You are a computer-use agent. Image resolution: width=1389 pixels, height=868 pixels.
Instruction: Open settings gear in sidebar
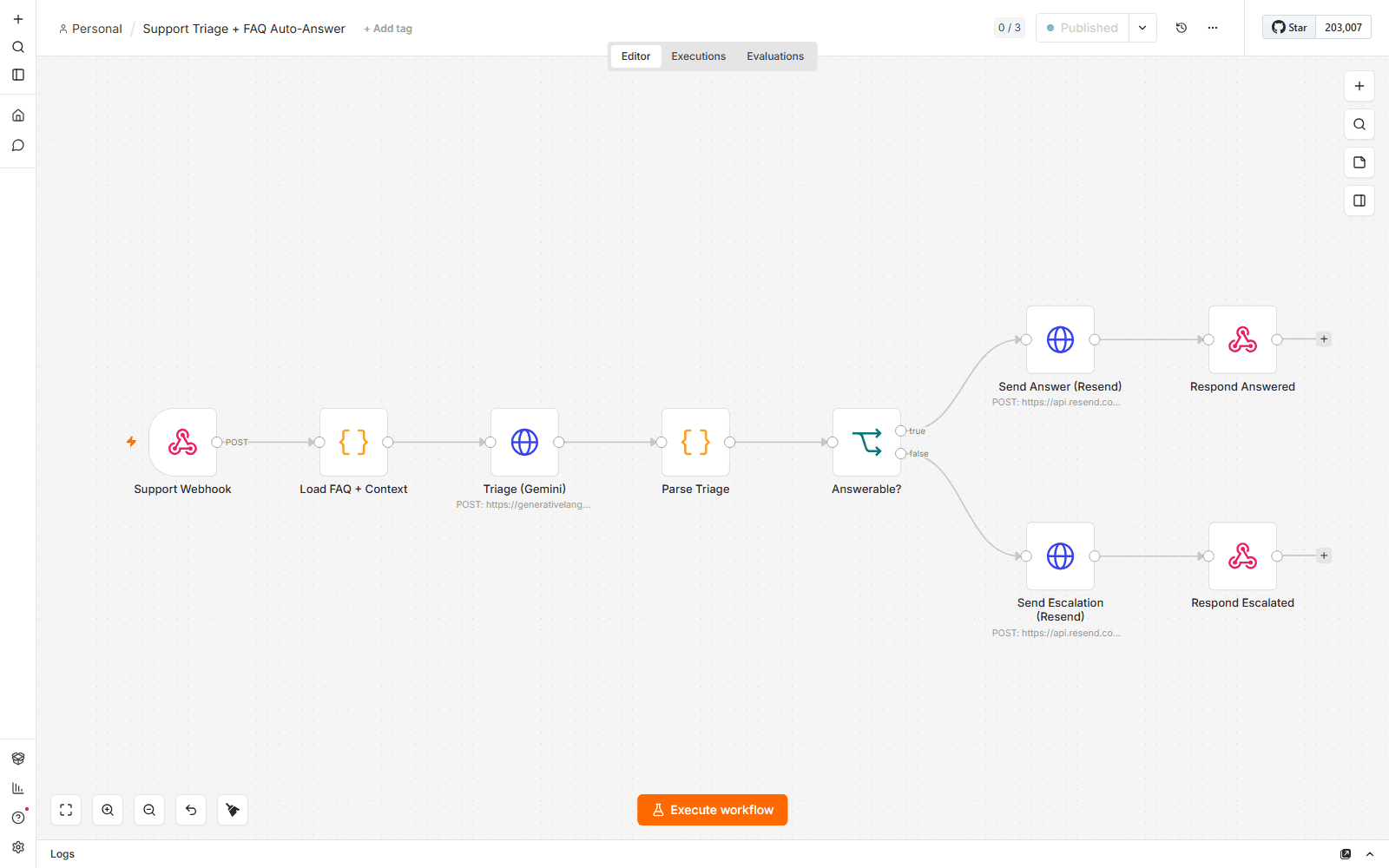click(18, 847)
